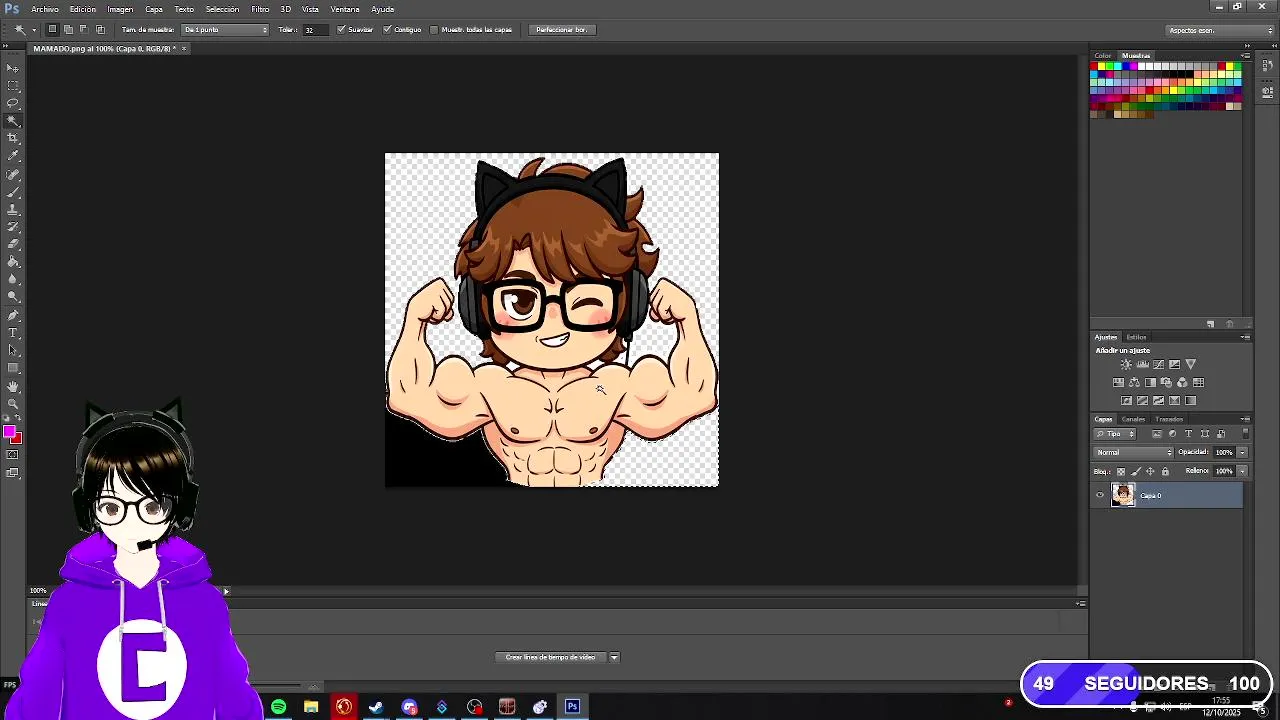Select the Hand tool
The height and width of the screenshot is (720, 1280).
(13, 386)
